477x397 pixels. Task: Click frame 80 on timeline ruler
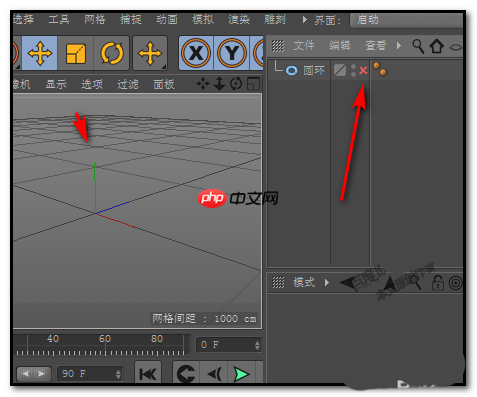[x=157, y=339]
